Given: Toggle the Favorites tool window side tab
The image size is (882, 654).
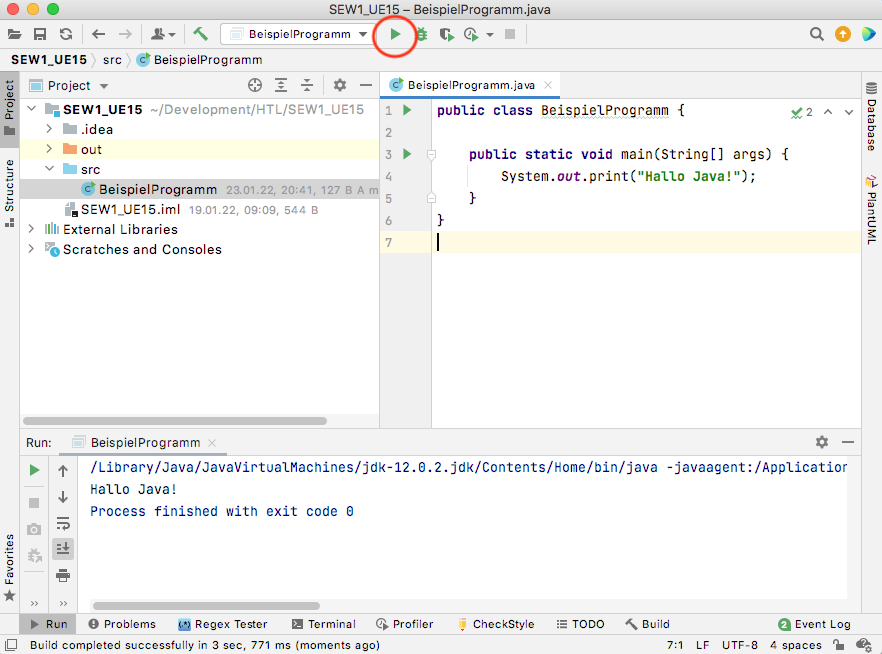Looking at the screenshot, I should pos(10,567).
